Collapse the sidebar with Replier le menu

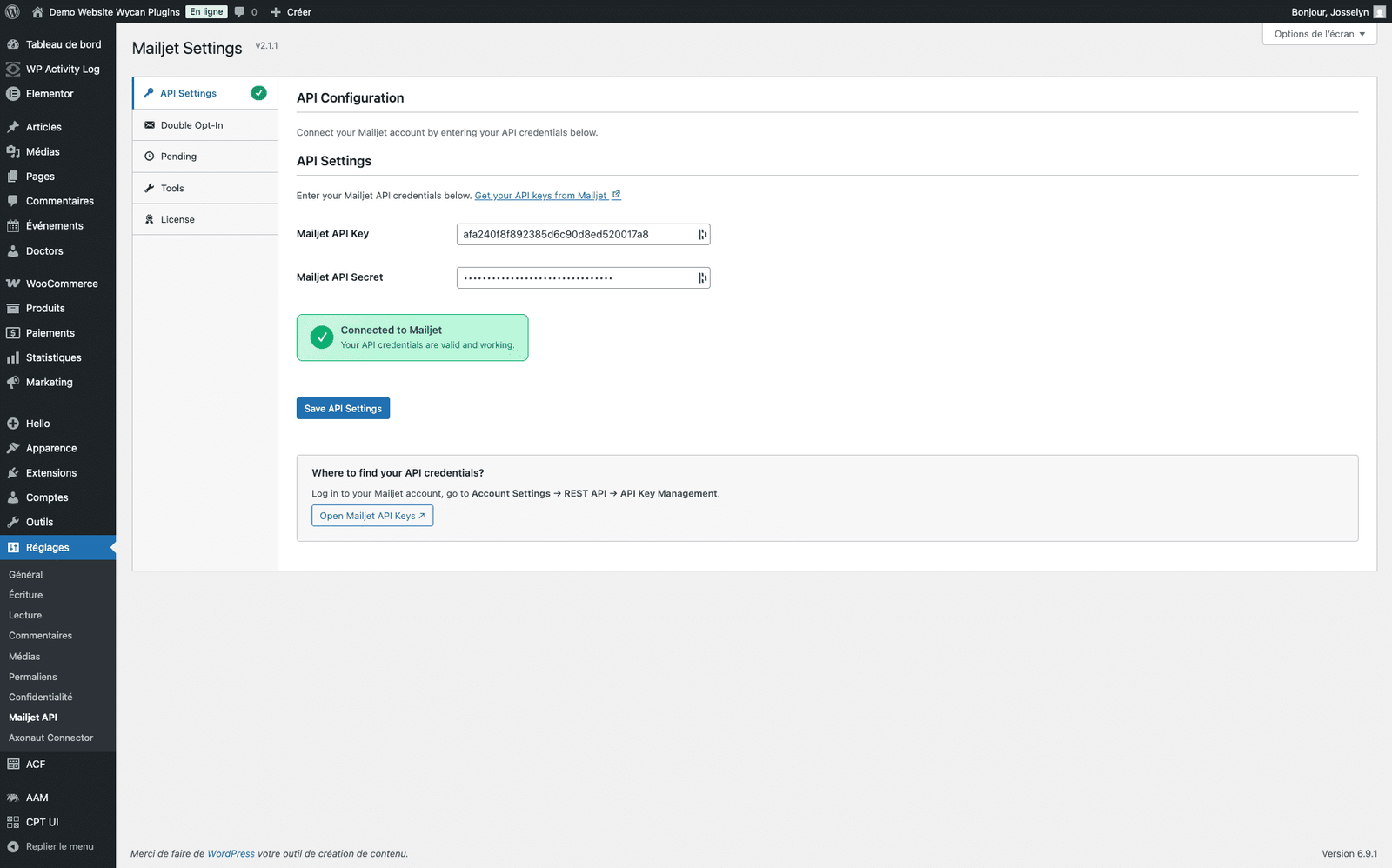tap(52, 845)
